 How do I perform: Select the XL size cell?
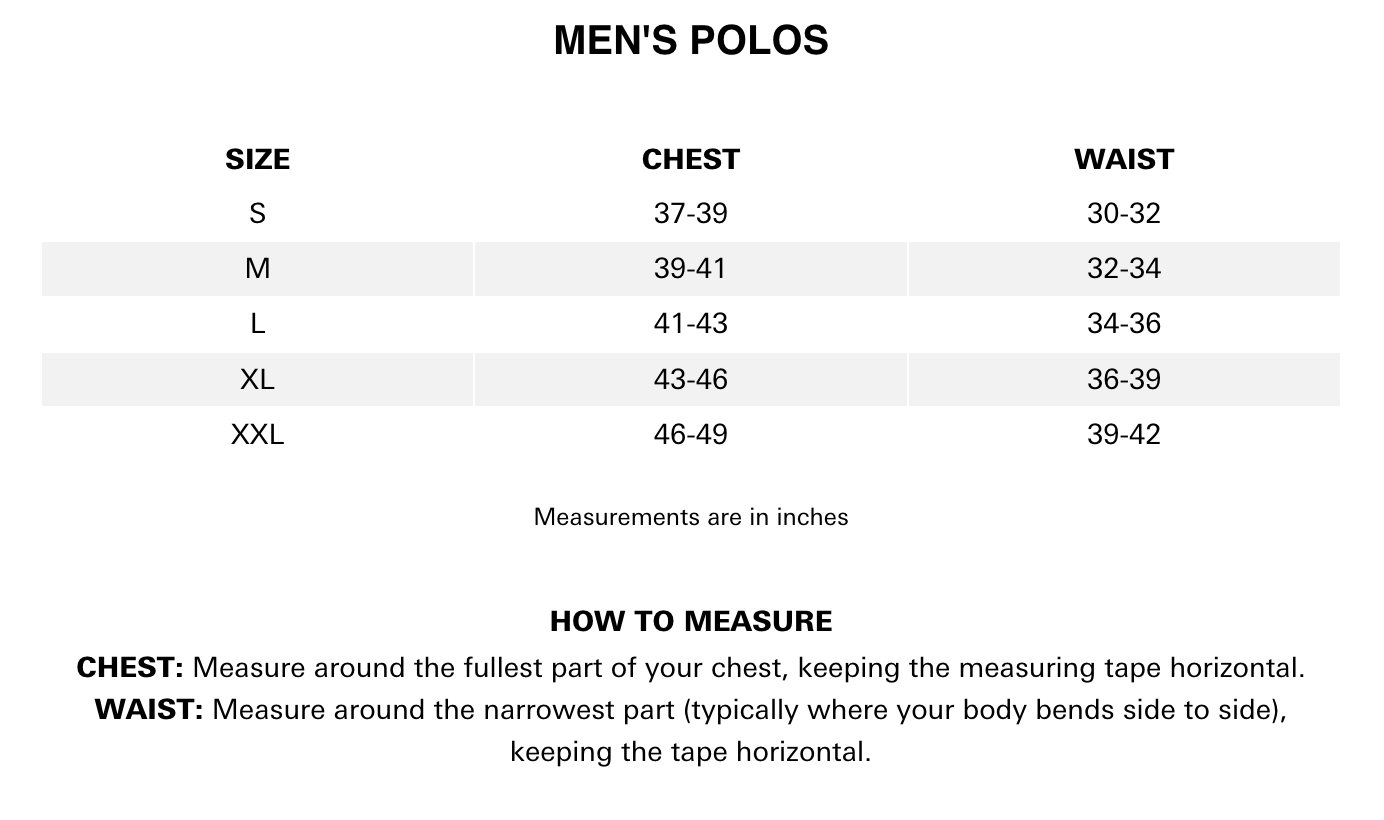click(257, 380)
